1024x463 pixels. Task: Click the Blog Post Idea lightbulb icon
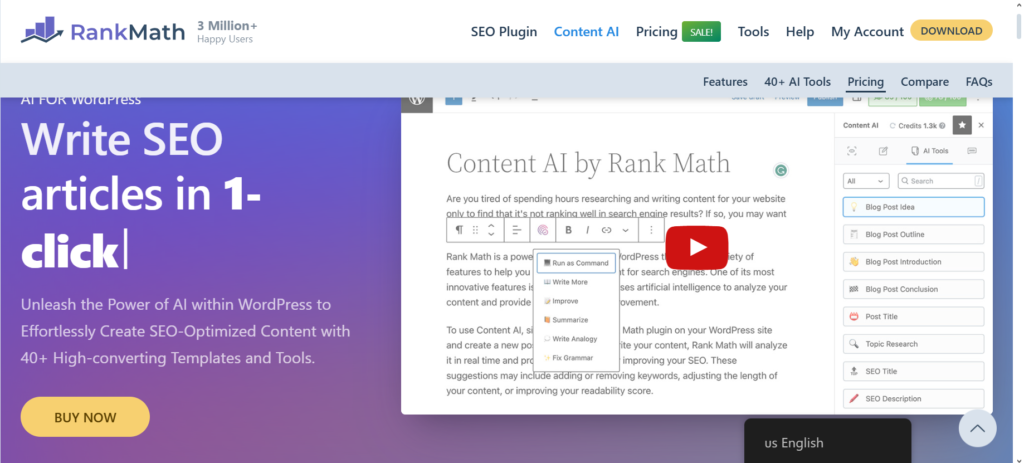click(853, 207)
